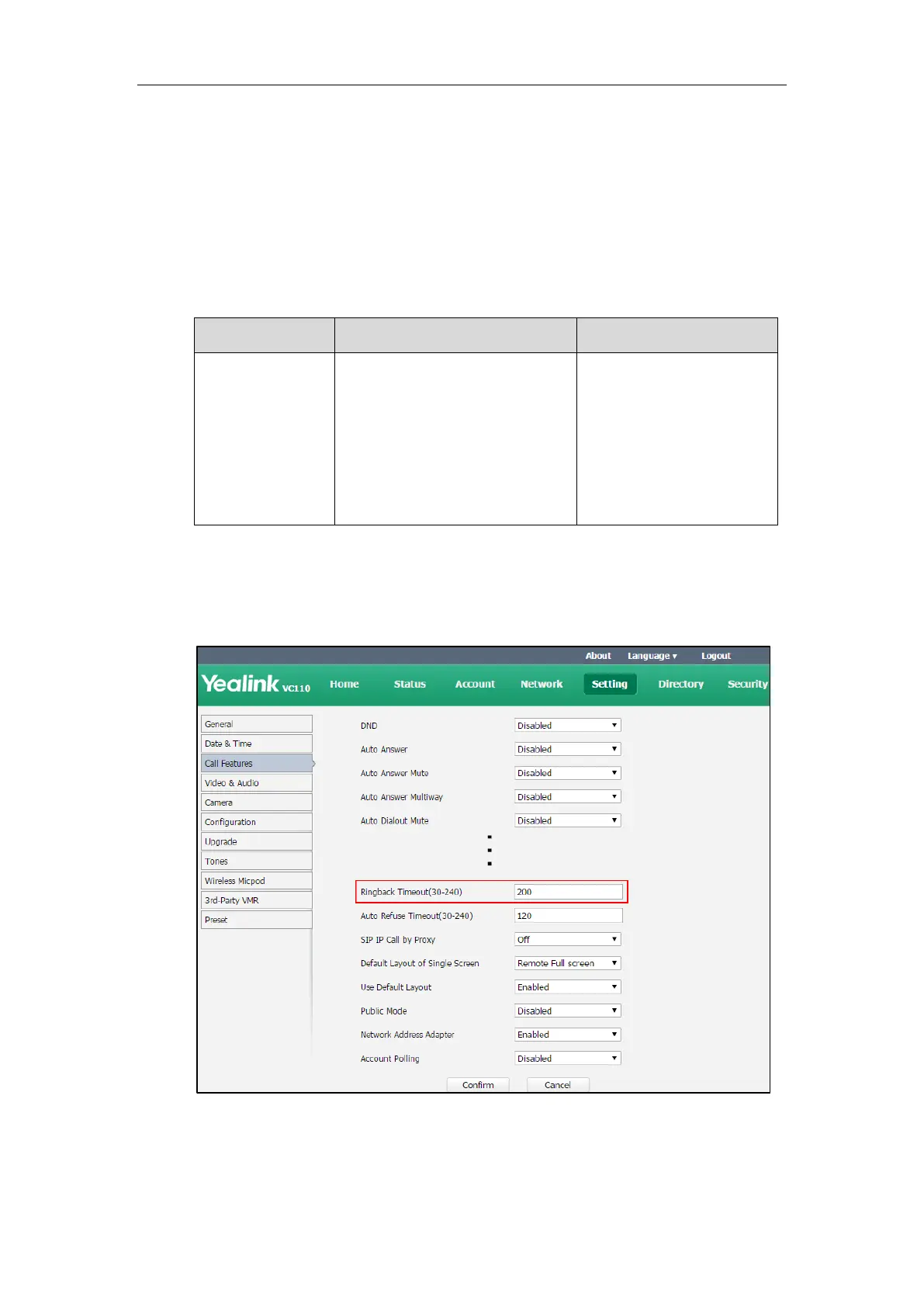Select Date & Time in the sidebar
The image size is (924, 1307).
pyautogui.click(x=257, y=744)
